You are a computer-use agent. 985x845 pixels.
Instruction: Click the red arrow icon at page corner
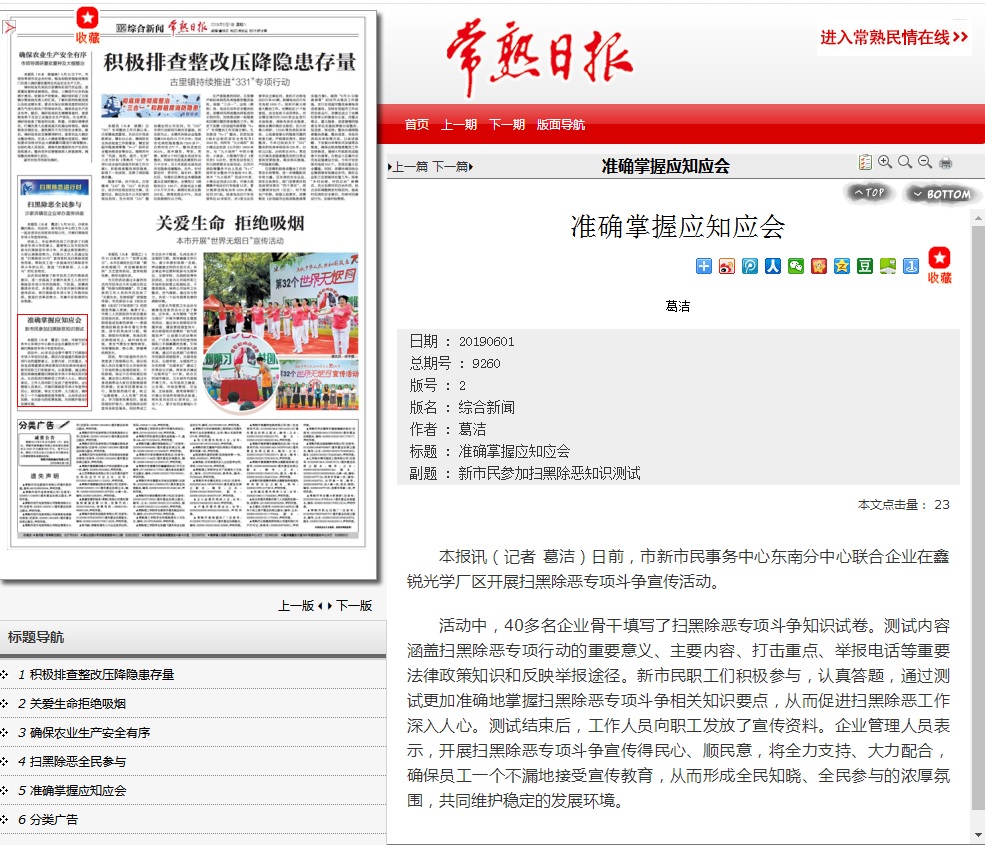[x=9, y=28]
